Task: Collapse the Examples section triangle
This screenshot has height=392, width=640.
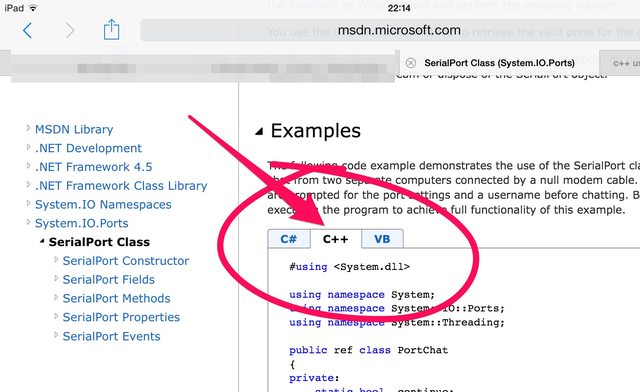Action: [259, 131]
